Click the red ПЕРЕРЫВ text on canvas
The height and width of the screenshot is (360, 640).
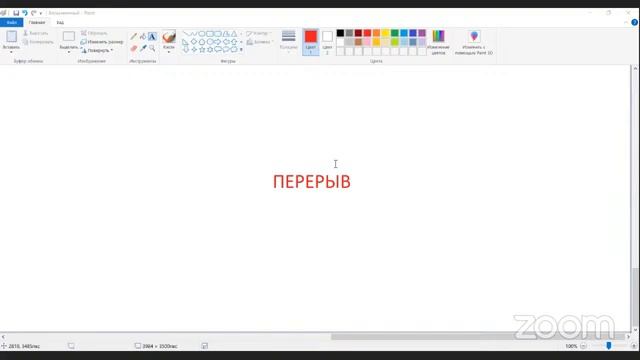point(312,182)
